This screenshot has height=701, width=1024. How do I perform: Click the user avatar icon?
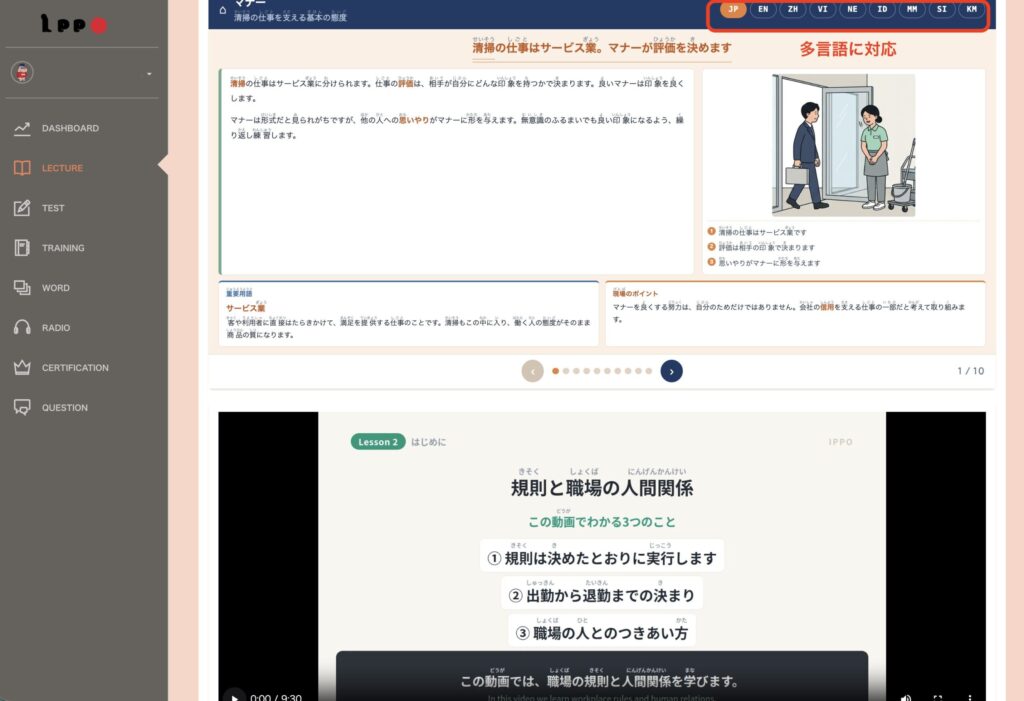click(x=22, y=73)
